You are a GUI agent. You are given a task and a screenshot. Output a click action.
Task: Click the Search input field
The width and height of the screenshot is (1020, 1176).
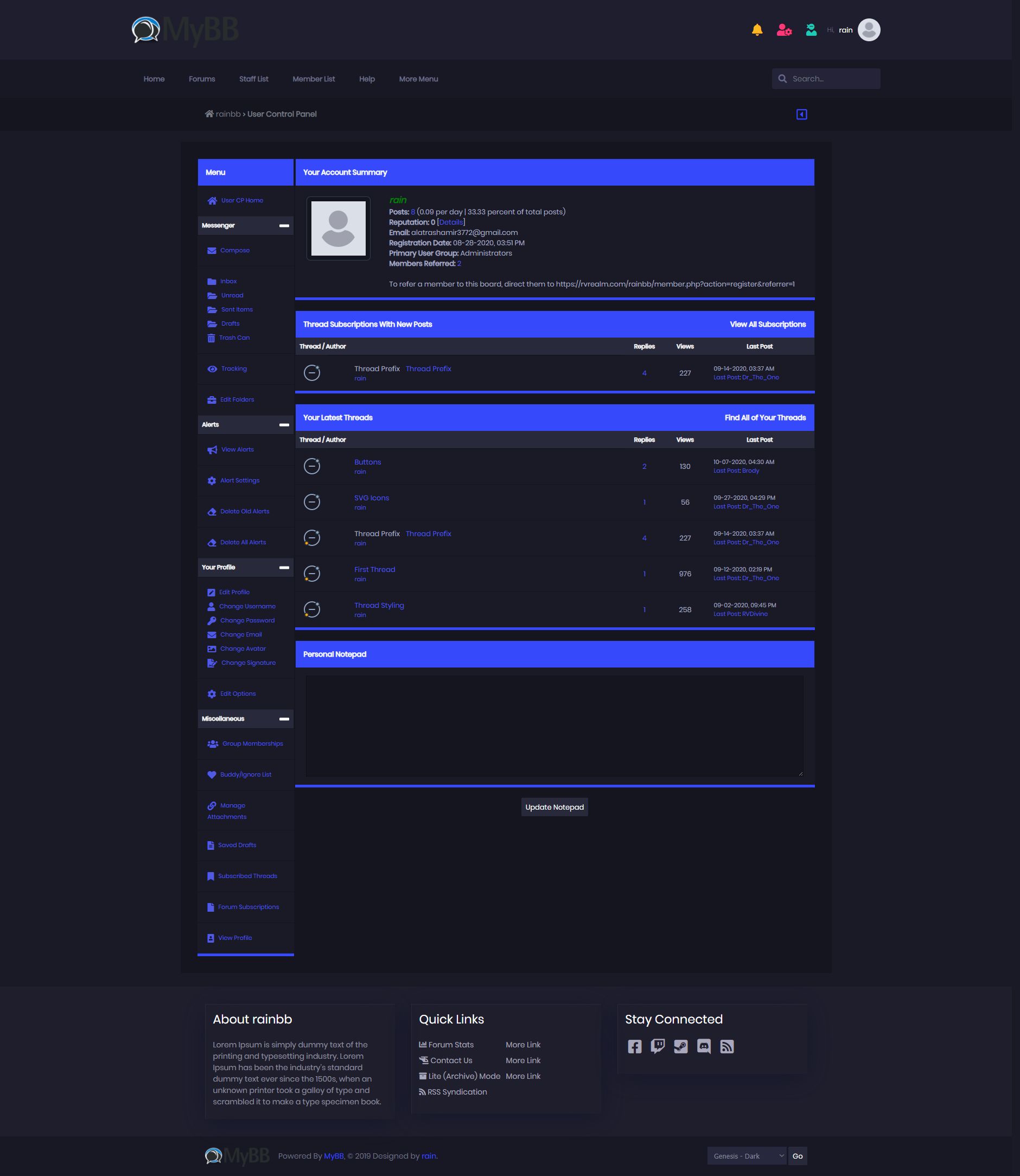pyautogui.click(x=826, y=79)
